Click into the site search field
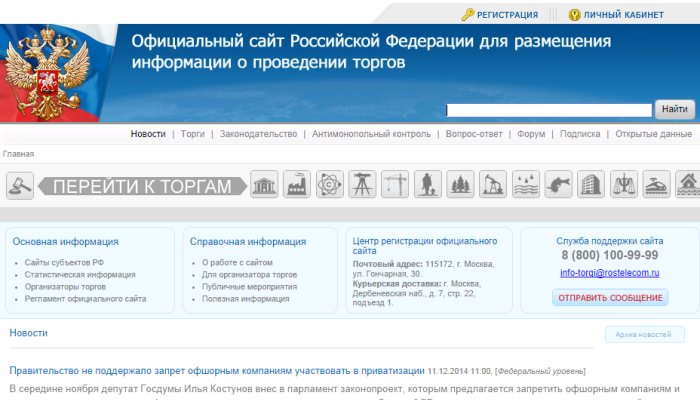 (x=549, y=109)
